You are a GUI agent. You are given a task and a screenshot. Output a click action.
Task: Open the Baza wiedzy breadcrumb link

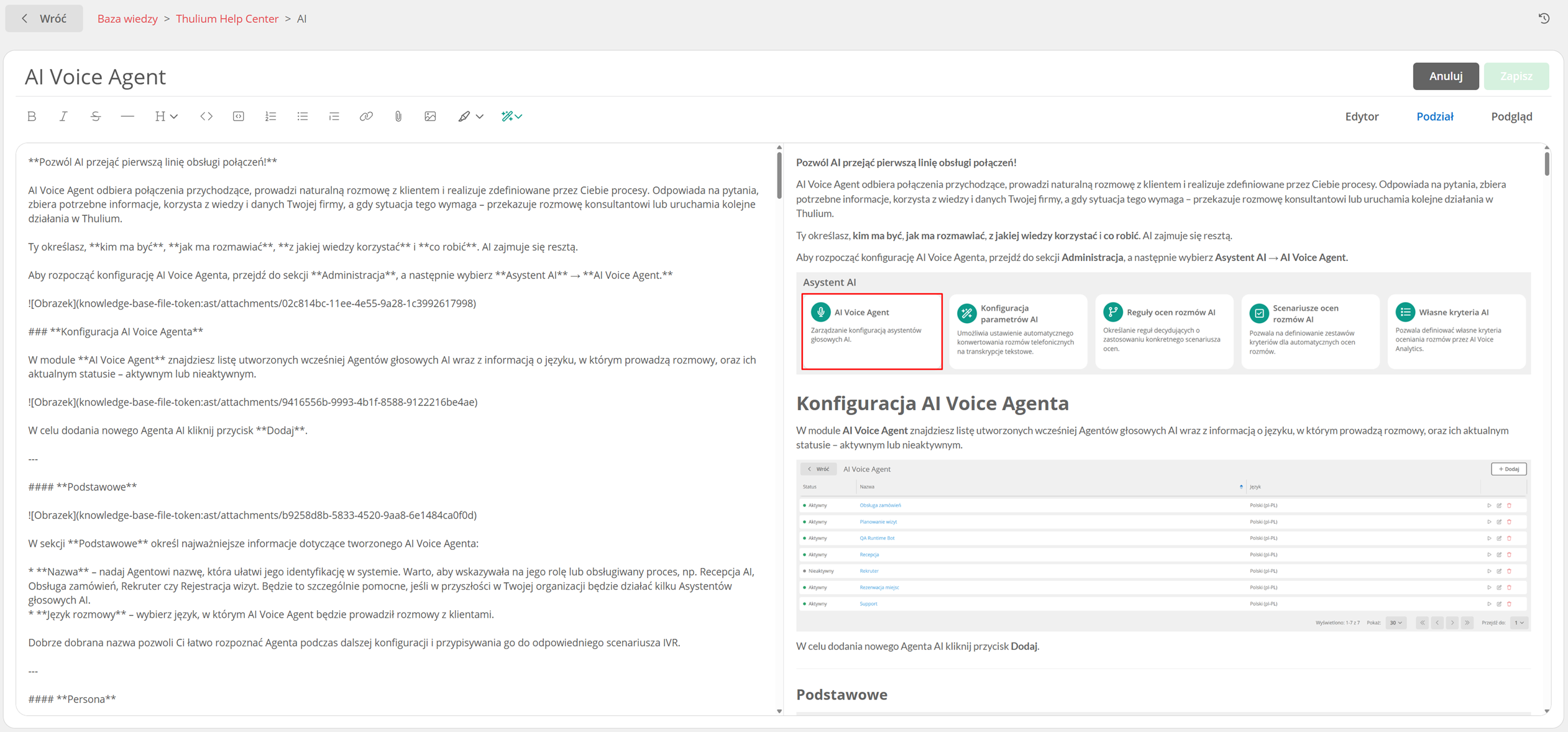coord(127,19)
